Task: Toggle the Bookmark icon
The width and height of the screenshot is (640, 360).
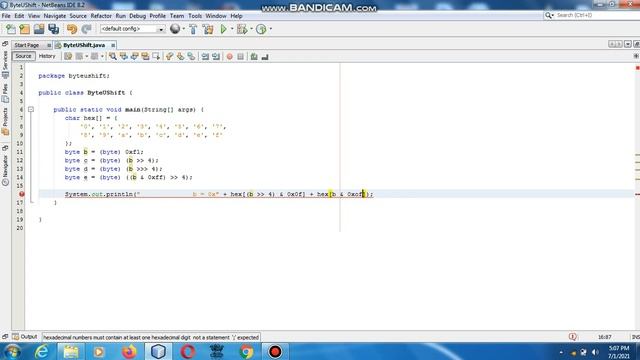Action: 191,57
